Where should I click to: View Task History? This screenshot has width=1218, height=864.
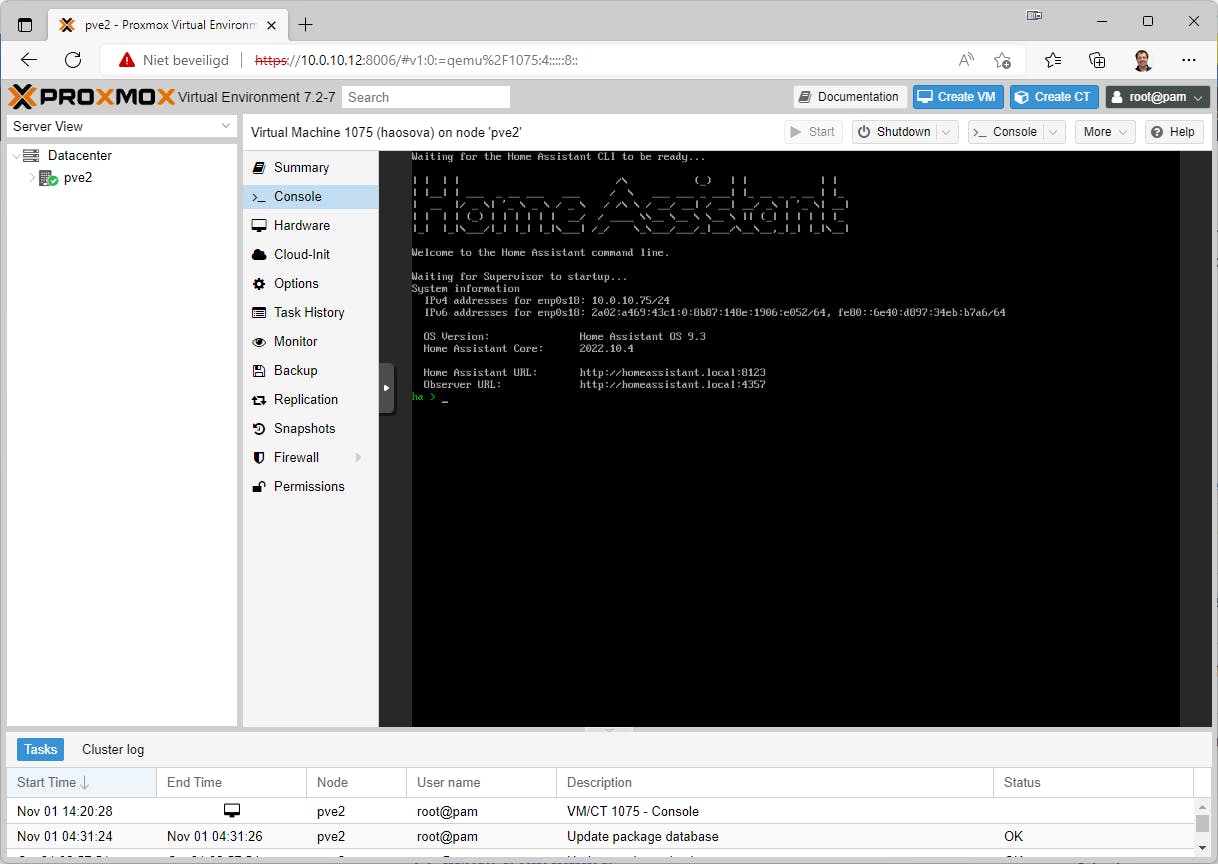[309, 312]
